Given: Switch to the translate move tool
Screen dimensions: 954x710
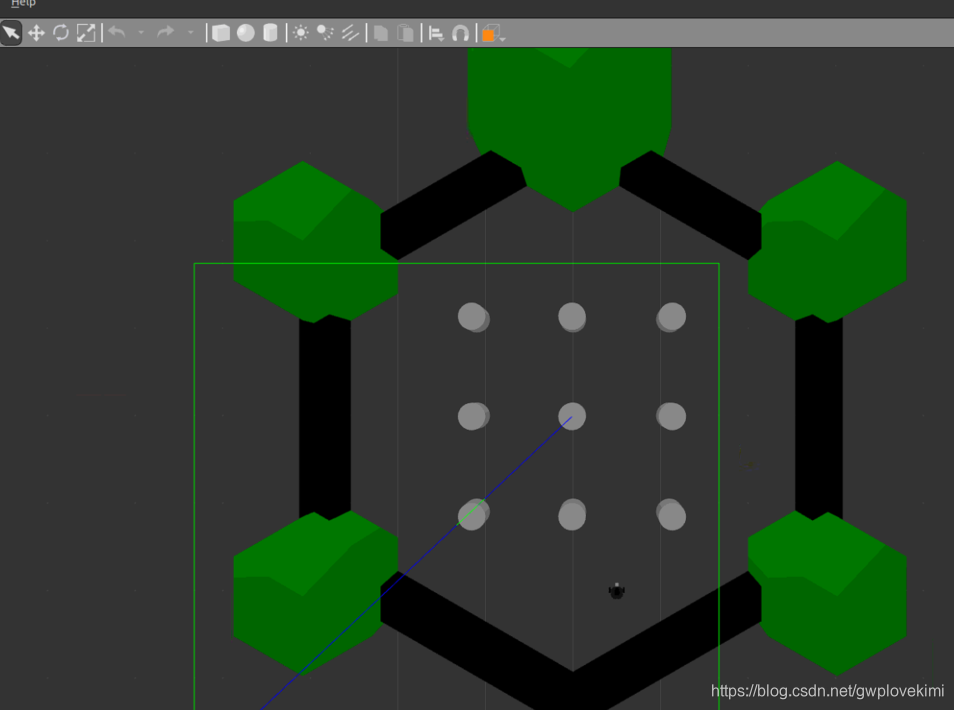Looking at the screenshot, I should point(37,33).
